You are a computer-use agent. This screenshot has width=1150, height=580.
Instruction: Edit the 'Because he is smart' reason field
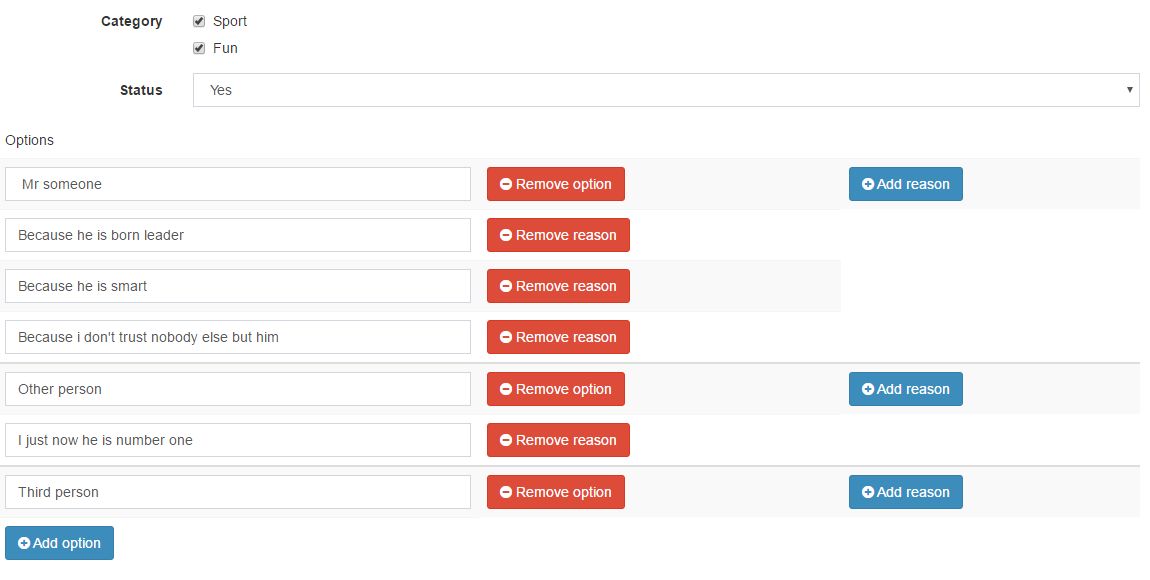(238, 286)
